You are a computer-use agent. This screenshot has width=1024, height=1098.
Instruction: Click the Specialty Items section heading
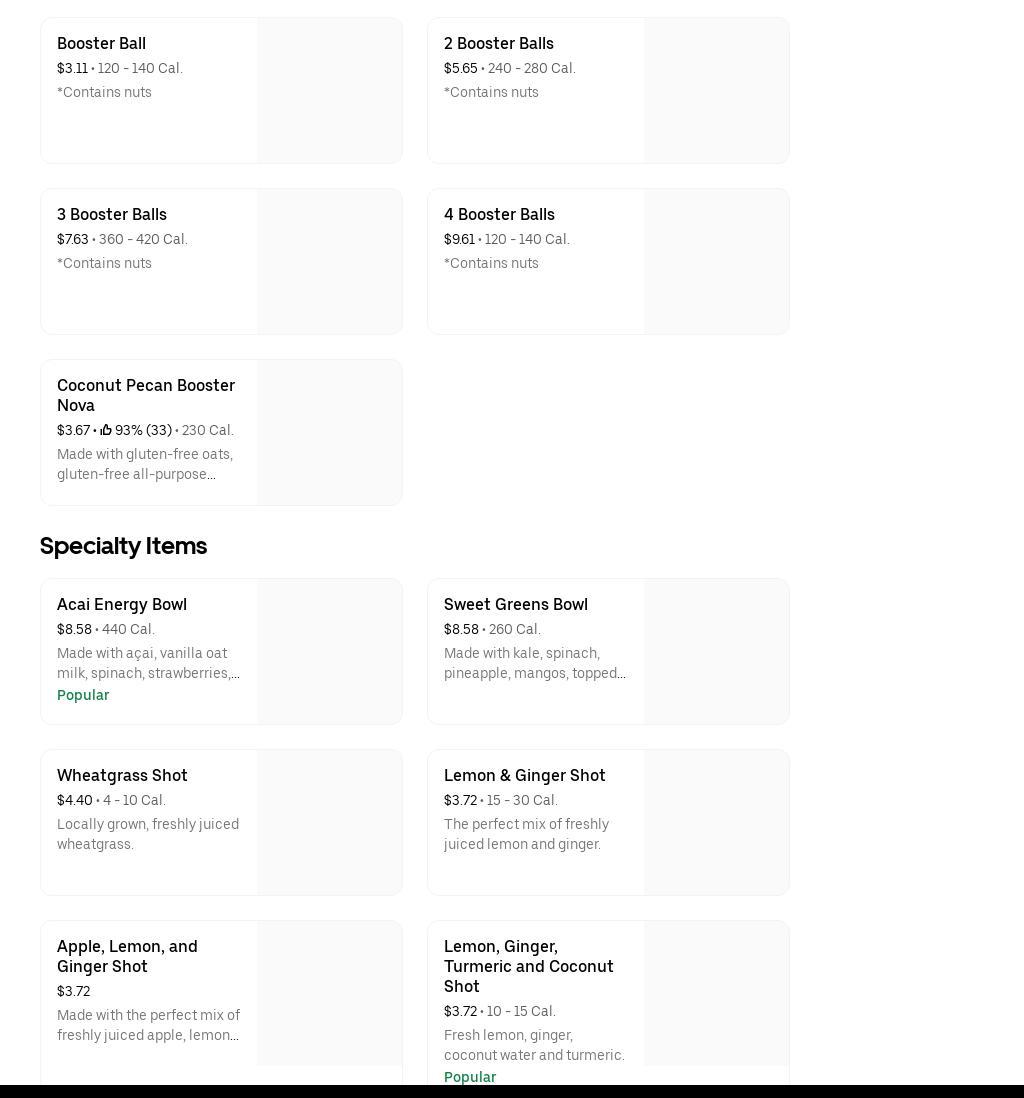123,545
